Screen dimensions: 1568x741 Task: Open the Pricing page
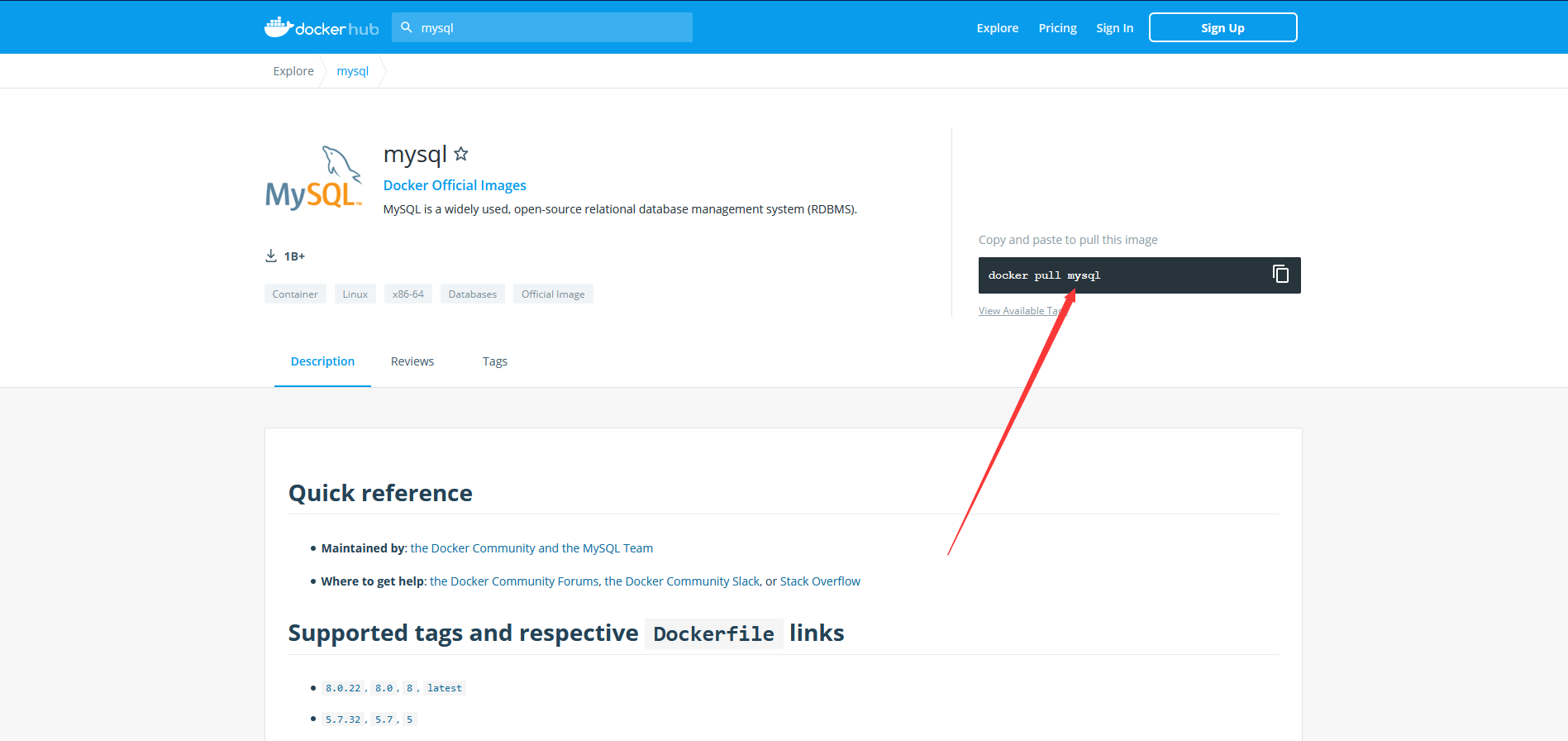1057,28
